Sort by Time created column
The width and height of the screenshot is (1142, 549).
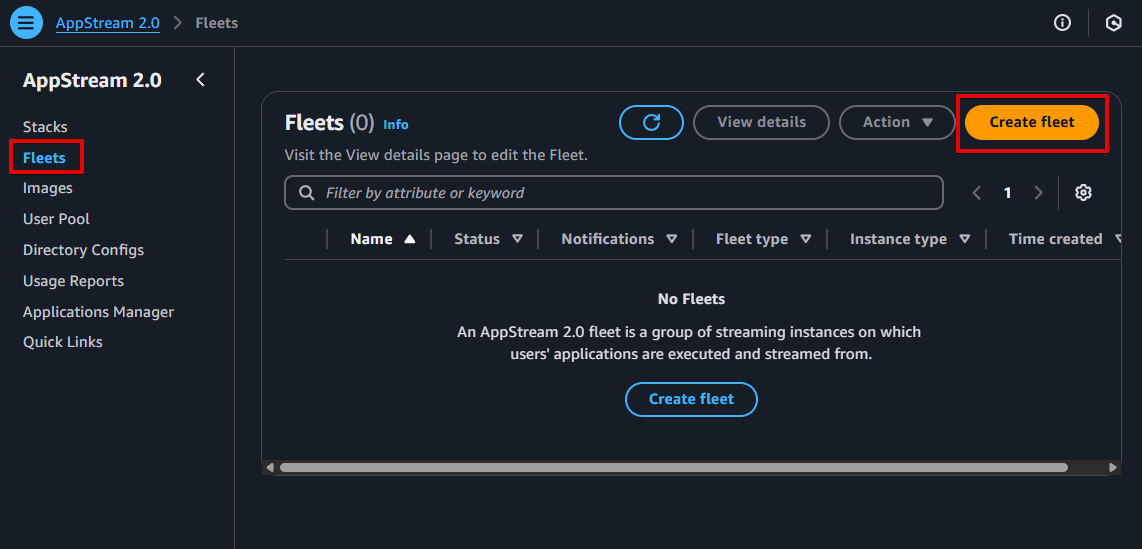[1064, 239]
